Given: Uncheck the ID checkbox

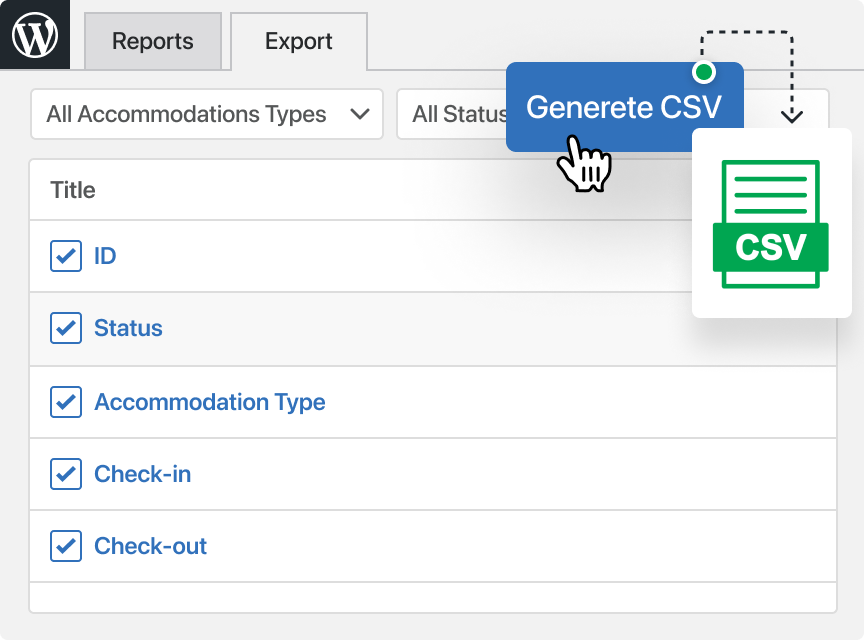Looking at the screenshot, I should 66,256.
